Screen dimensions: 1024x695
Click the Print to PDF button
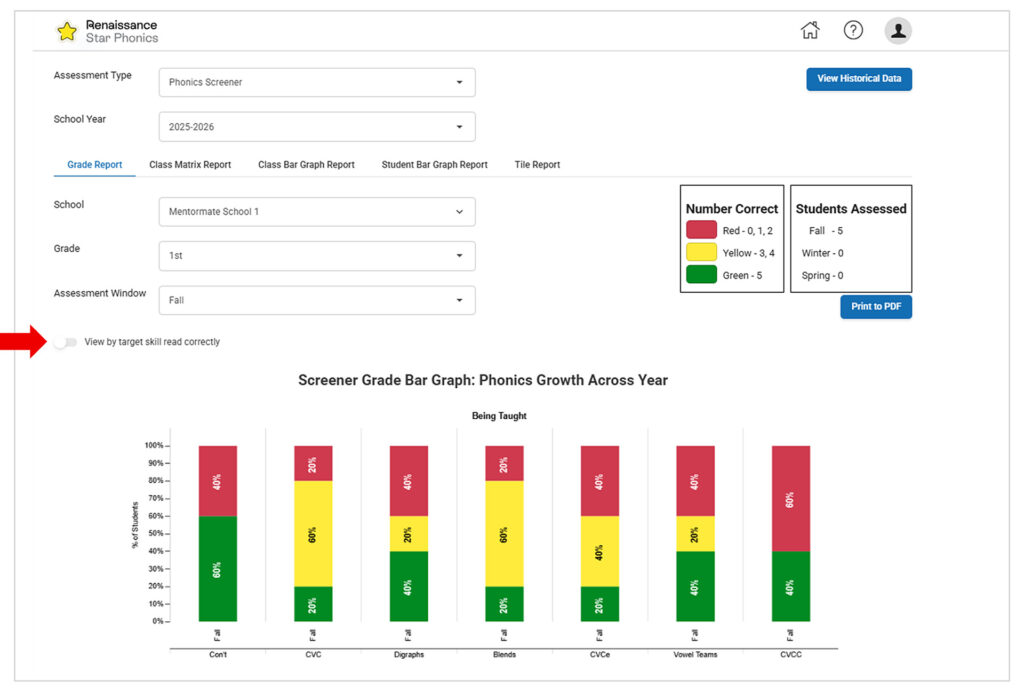pyautogui.click(x=876, y=308)
